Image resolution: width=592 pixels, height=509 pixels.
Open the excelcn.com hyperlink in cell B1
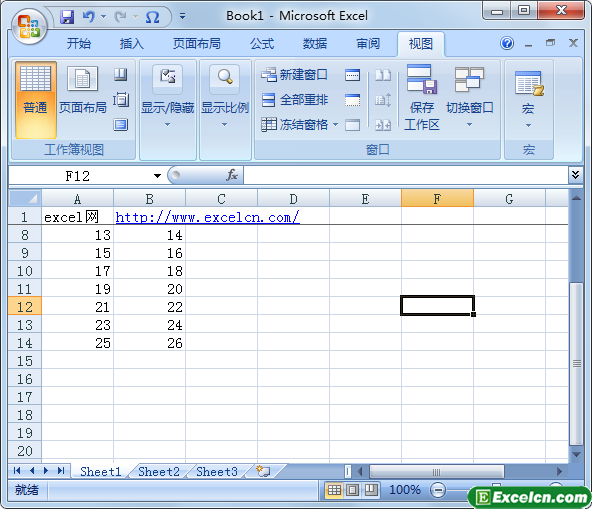[x=207, y=217]
